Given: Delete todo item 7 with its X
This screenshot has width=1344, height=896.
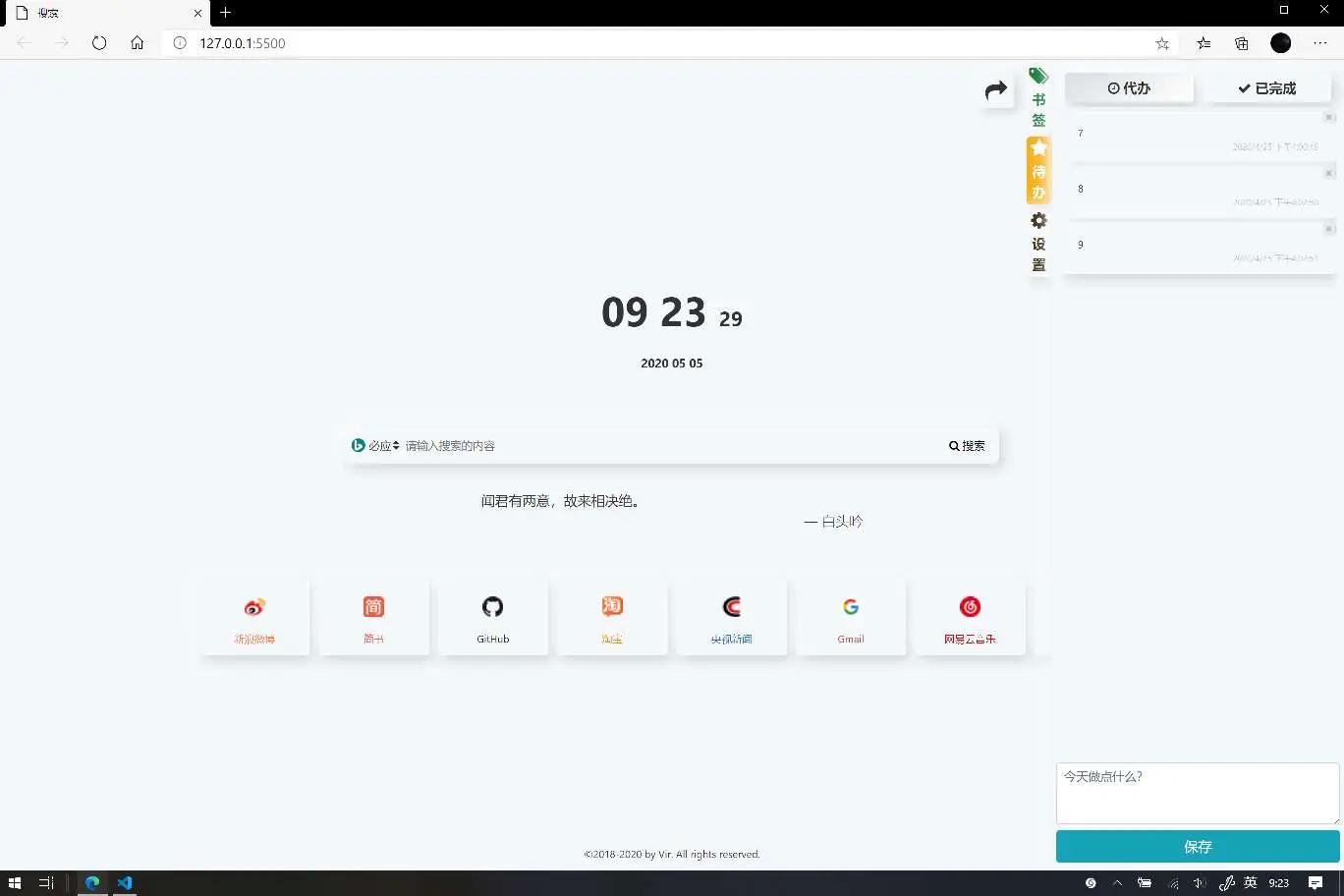Looking at the screenshot, I should click(1328, 117).
